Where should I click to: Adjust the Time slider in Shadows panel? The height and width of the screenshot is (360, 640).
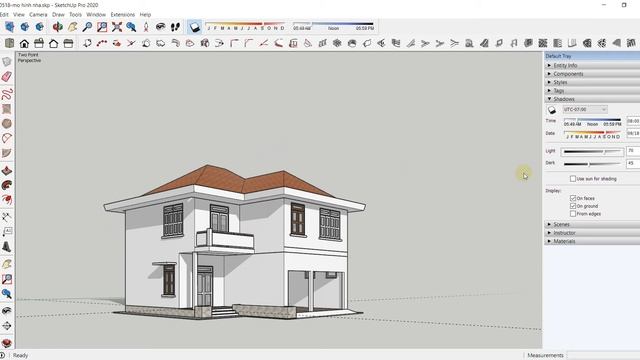[x=592, y=120]
